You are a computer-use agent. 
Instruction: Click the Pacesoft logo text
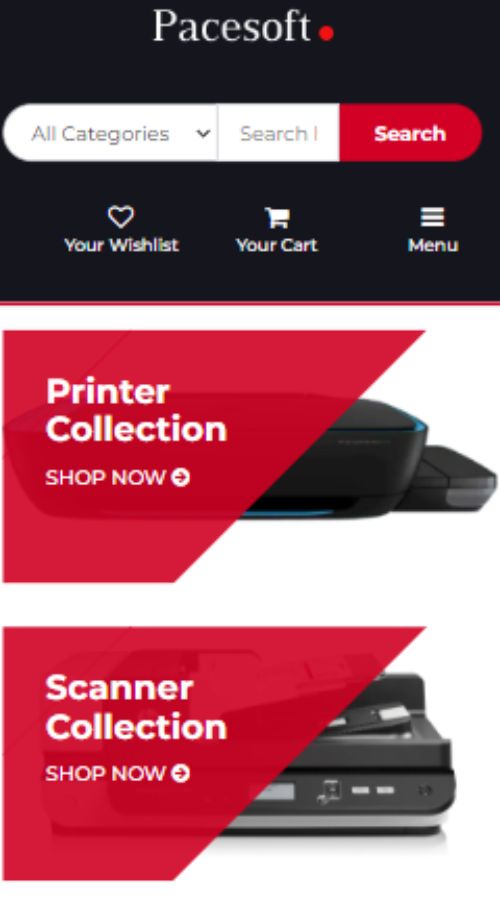(x=231, y=26)
